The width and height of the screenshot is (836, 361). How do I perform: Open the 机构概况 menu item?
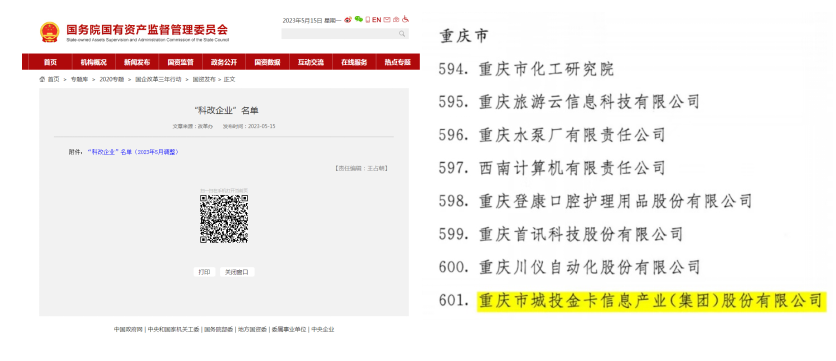pos(94,62)
